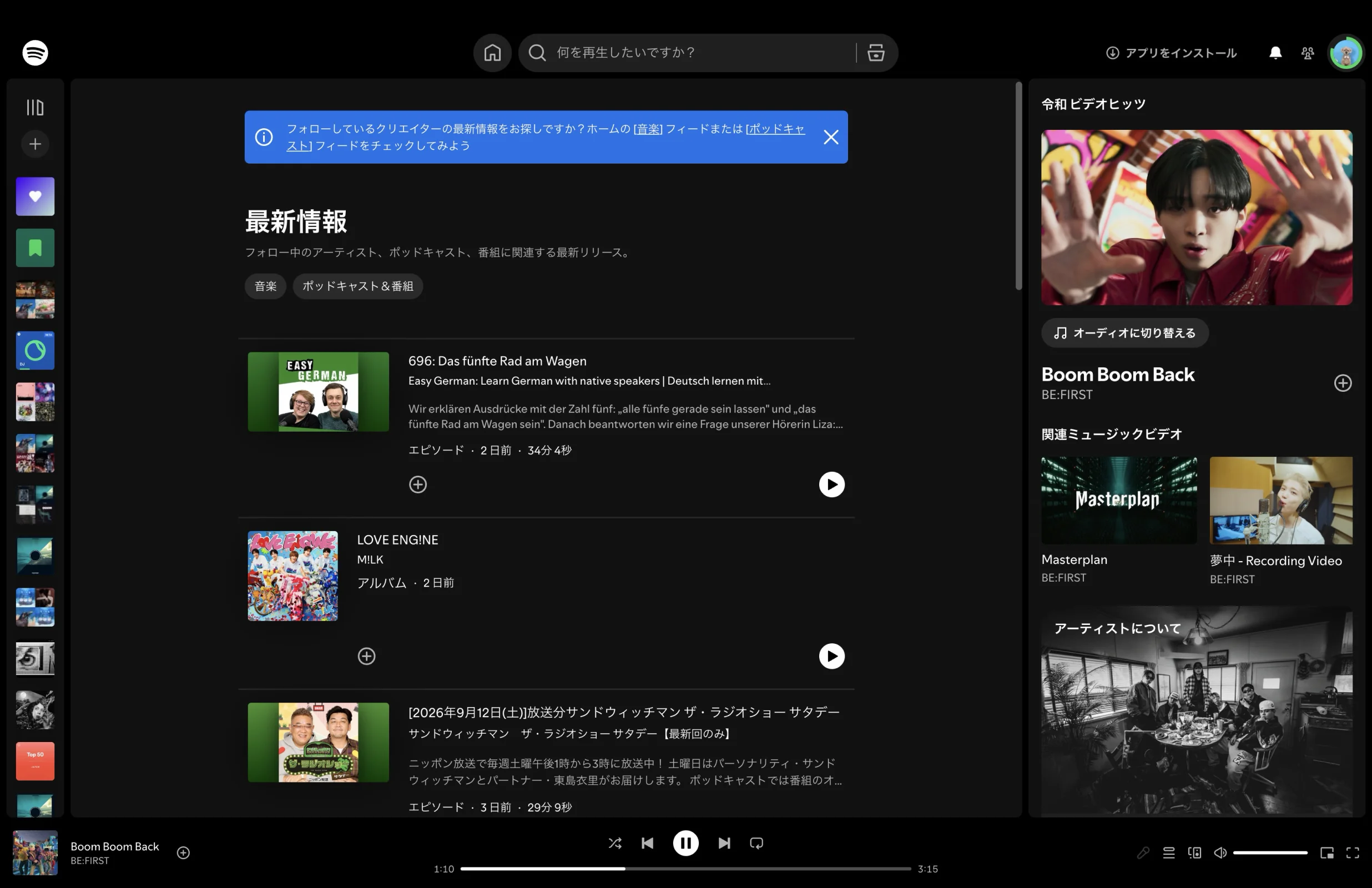1372x888 pixels.
Task: Open サンドウィッチマン radio show episode title
Action: tap(624, 712)
